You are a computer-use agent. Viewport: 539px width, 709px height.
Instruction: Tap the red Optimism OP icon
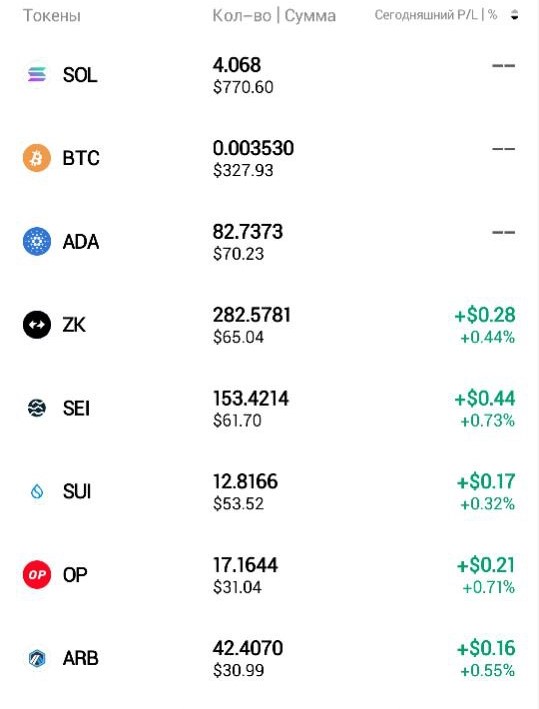[x=37, y=575]
